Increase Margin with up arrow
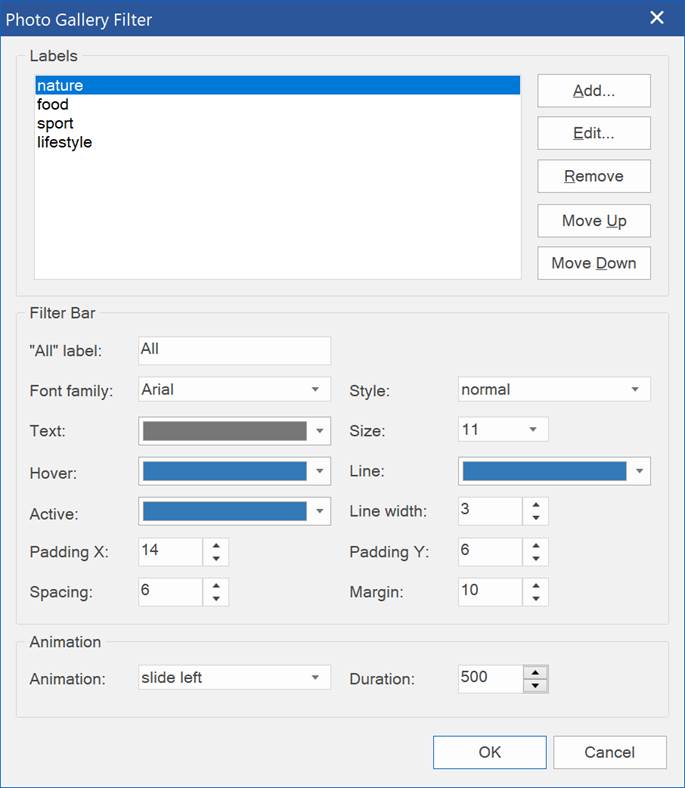 coord(536,585)
